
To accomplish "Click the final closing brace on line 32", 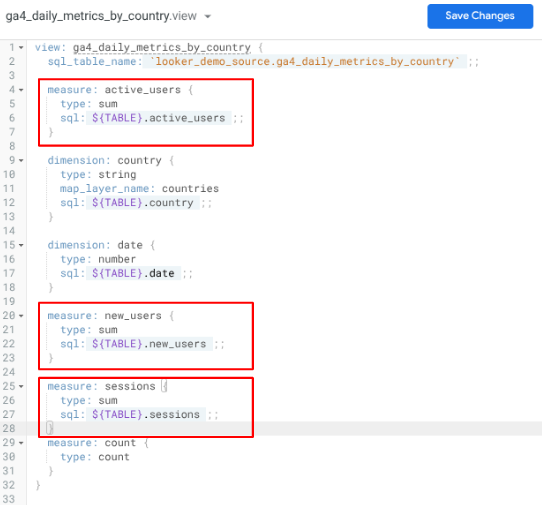I will [38, 485].
